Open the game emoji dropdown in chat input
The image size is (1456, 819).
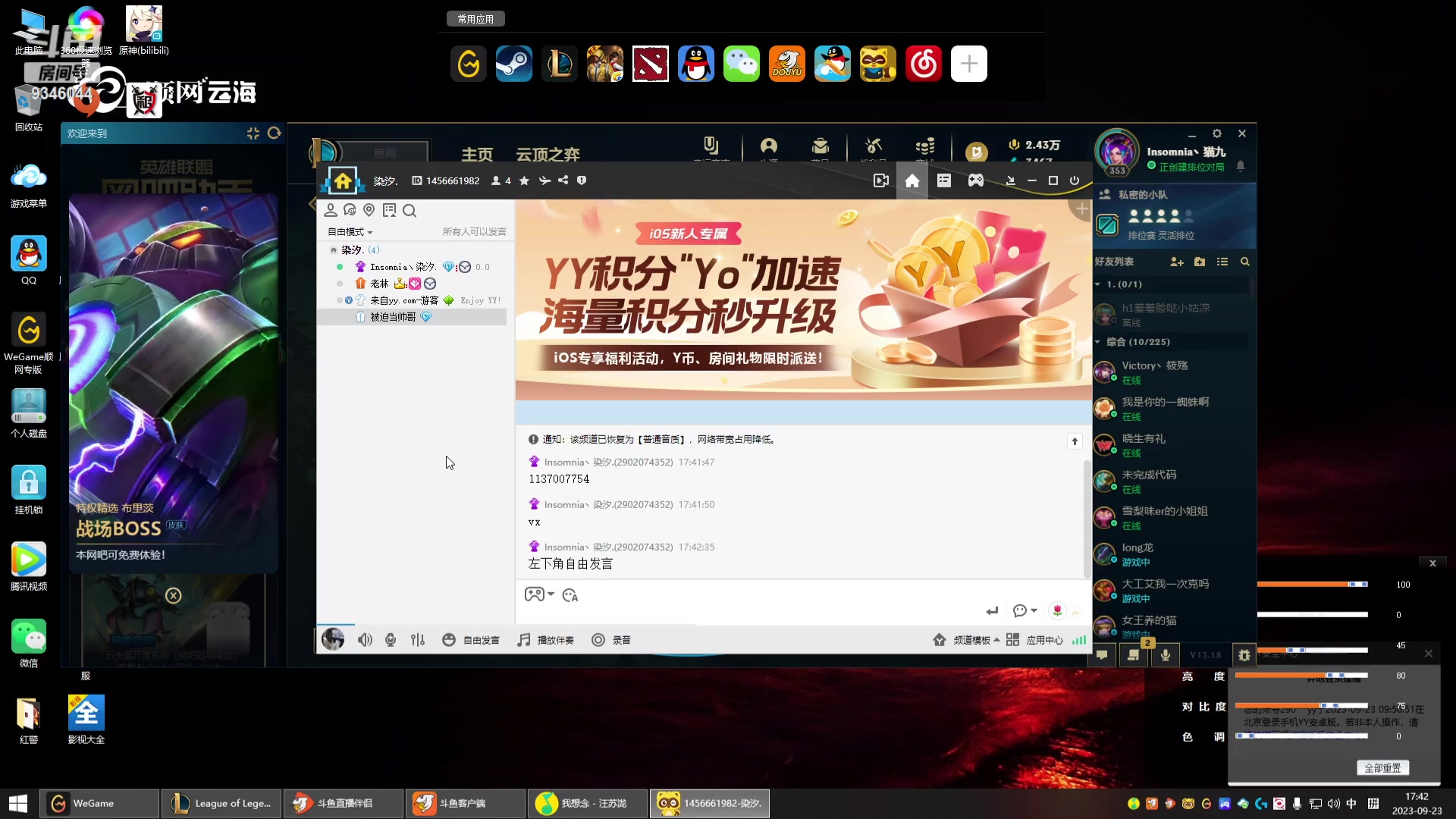tap(539, 595)
